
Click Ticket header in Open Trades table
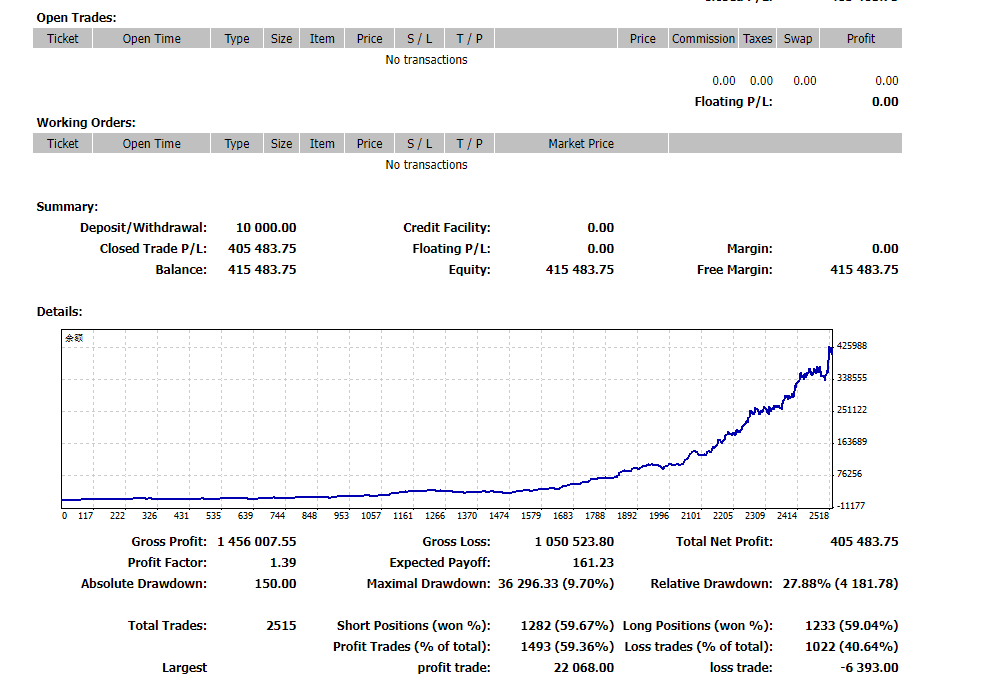pos(62,38)
